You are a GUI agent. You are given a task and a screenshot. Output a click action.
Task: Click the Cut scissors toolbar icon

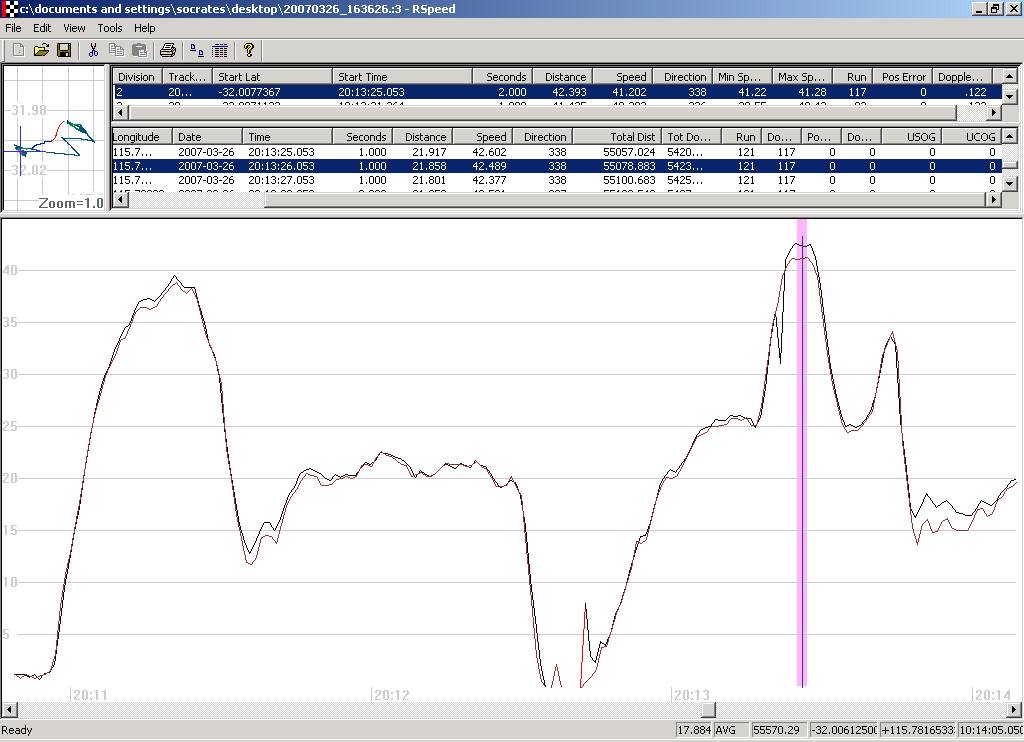(93, 50)
